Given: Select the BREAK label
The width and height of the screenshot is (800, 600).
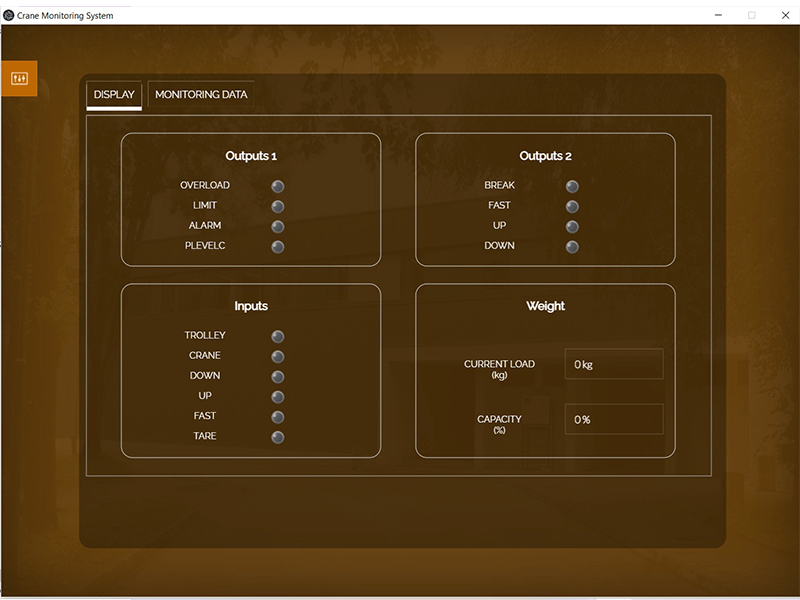Looking at the screenshot, I should click(499, 185).
